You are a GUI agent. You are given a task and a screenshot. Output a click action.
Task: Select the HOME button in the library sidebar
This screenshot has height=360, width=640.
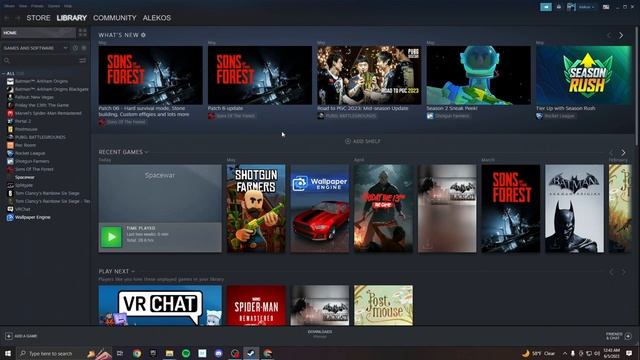(x=39, y=33)
